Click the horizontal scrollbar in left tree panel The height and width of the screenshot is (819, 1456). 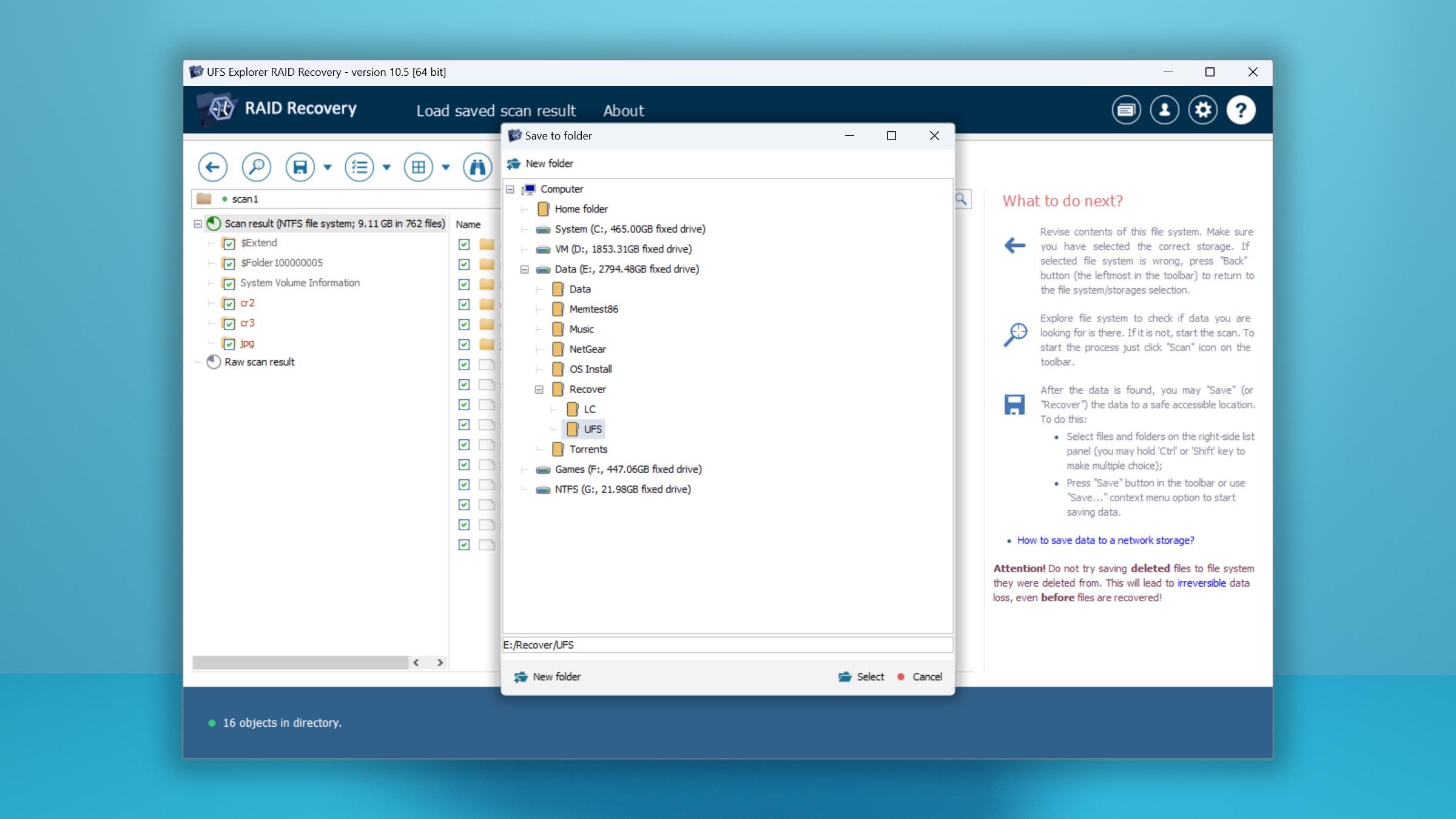click(x=300, y=662)
